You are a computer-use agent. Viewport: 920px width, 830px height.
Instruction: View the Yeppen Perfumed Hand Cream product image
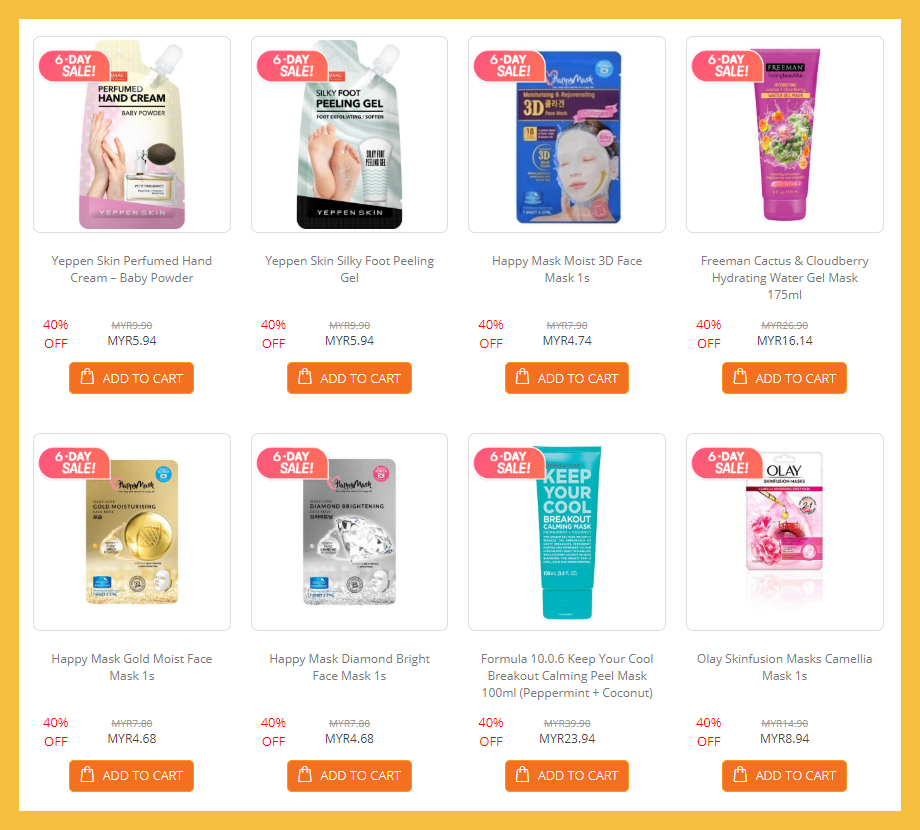[x=132, y=134]
